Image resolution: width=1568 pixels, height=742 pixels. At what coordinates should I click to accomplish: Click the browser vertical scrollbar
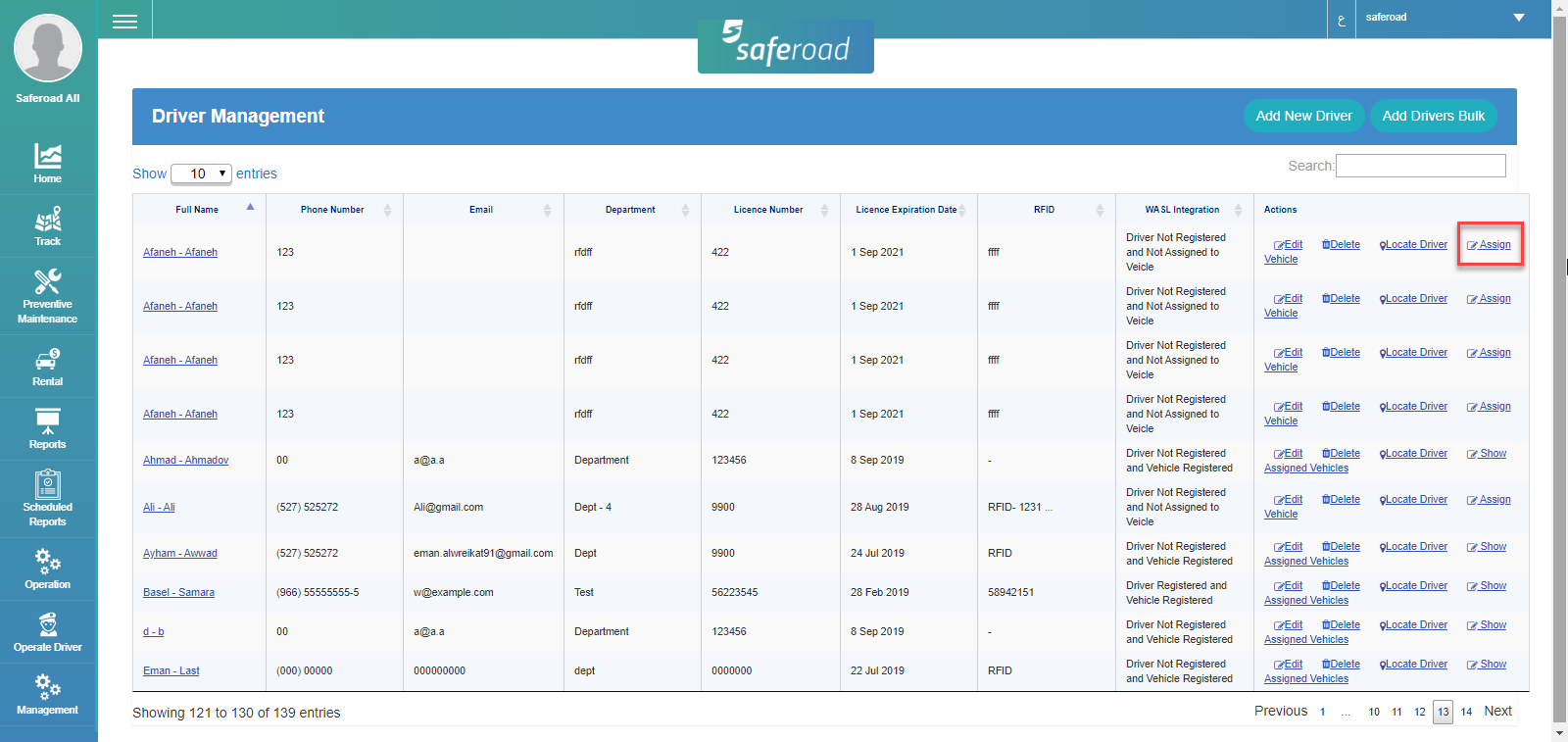[1559, 371]
